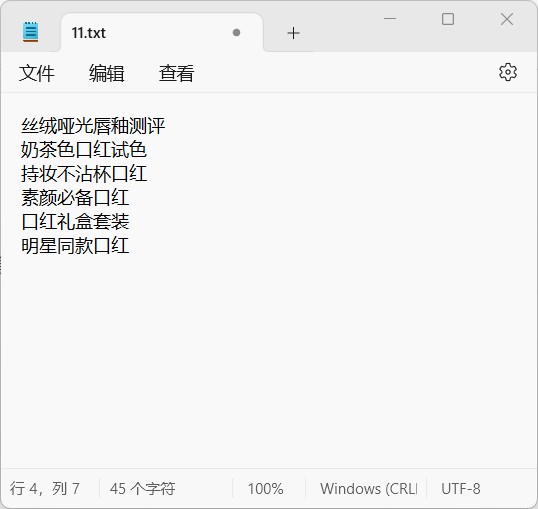Add a new tab with plus icon
Viewport: 538px width, 509px height.
(293, 33)
